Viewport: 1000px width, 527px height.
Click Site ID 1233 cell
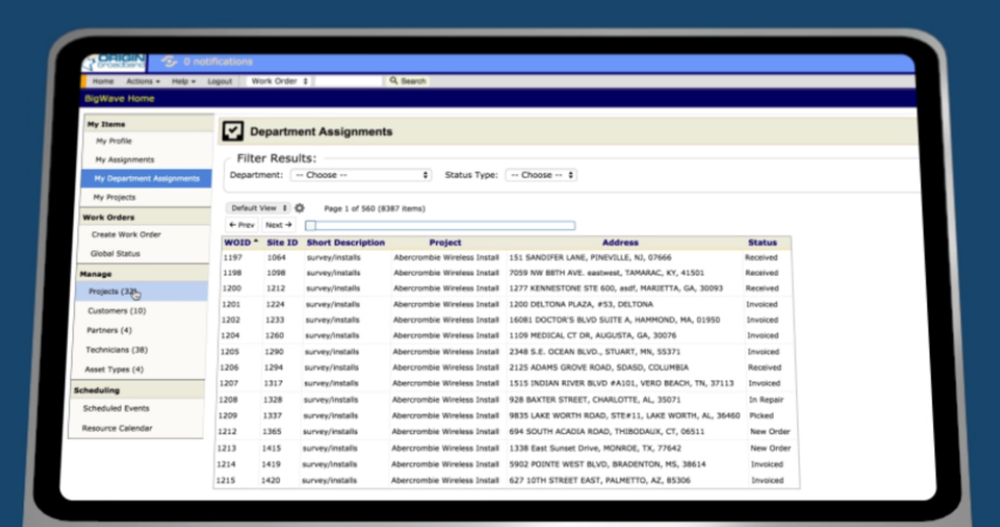pos(275,320)
